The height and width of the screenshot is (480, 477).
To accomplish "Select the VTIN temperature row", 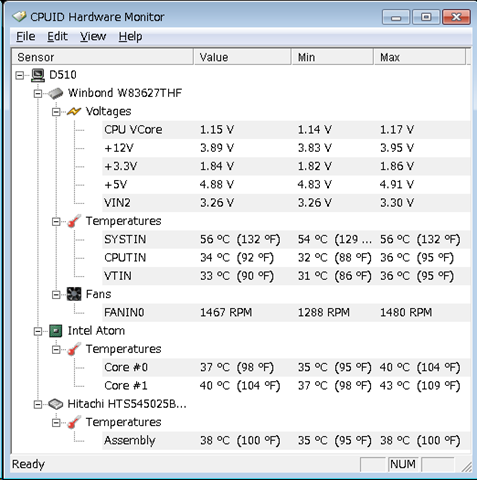I will click(x=286, y=276).
